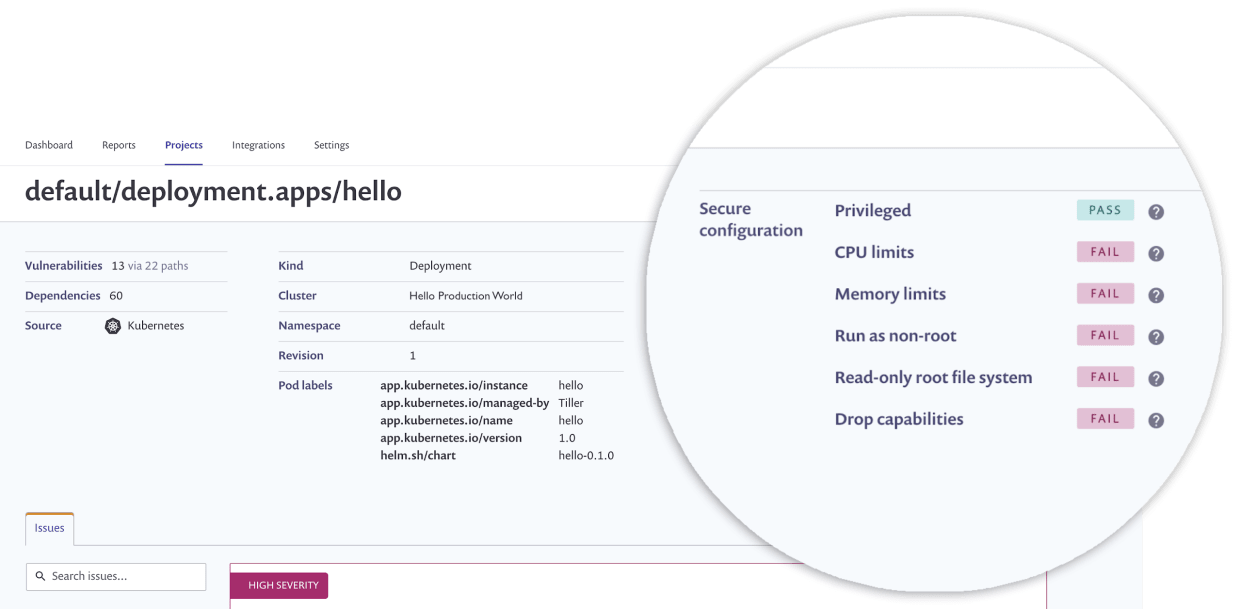Click the 'Cluster' field label
Viewport: 1240px width, 609px height.
297,296
